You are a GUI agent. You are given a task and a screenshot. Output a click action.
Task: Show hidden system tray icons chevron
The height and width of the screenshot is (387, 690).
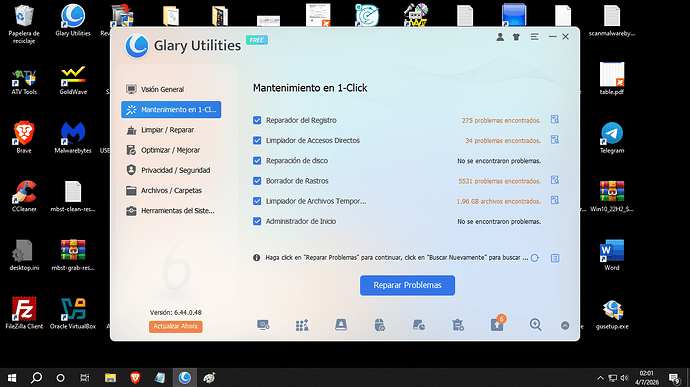coord(600,378)
